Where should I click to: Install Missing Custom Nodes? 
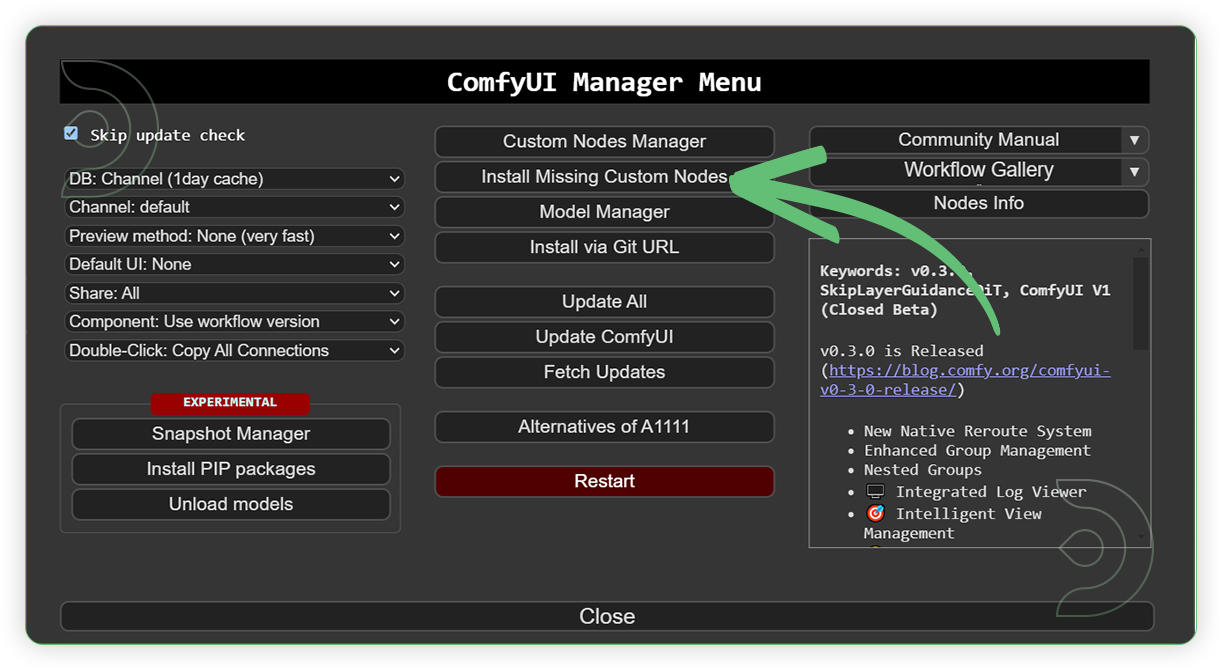coord(604,176)
